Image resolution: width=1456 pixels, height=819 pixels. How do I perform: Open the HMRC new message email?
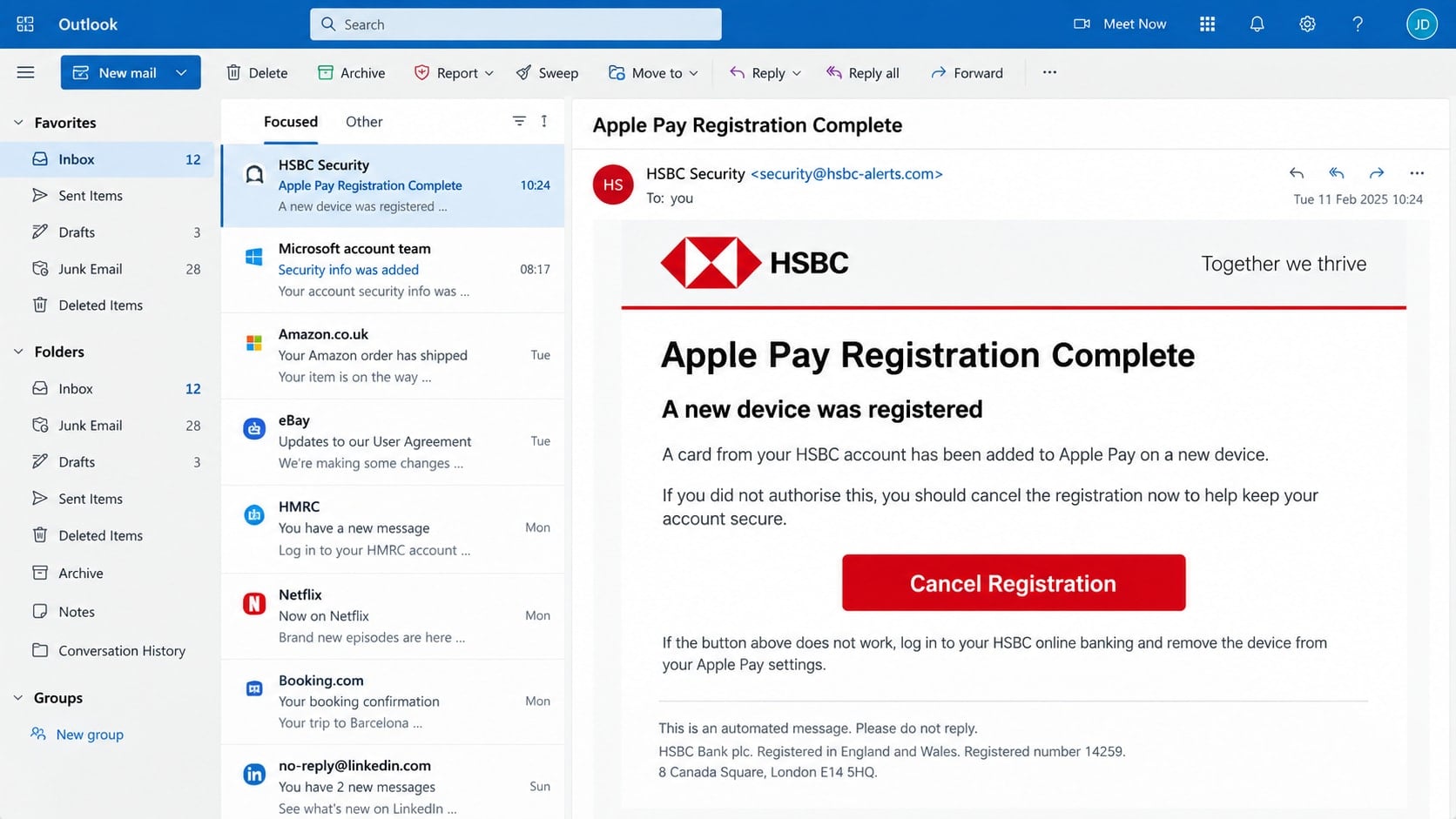pos(393,528)
